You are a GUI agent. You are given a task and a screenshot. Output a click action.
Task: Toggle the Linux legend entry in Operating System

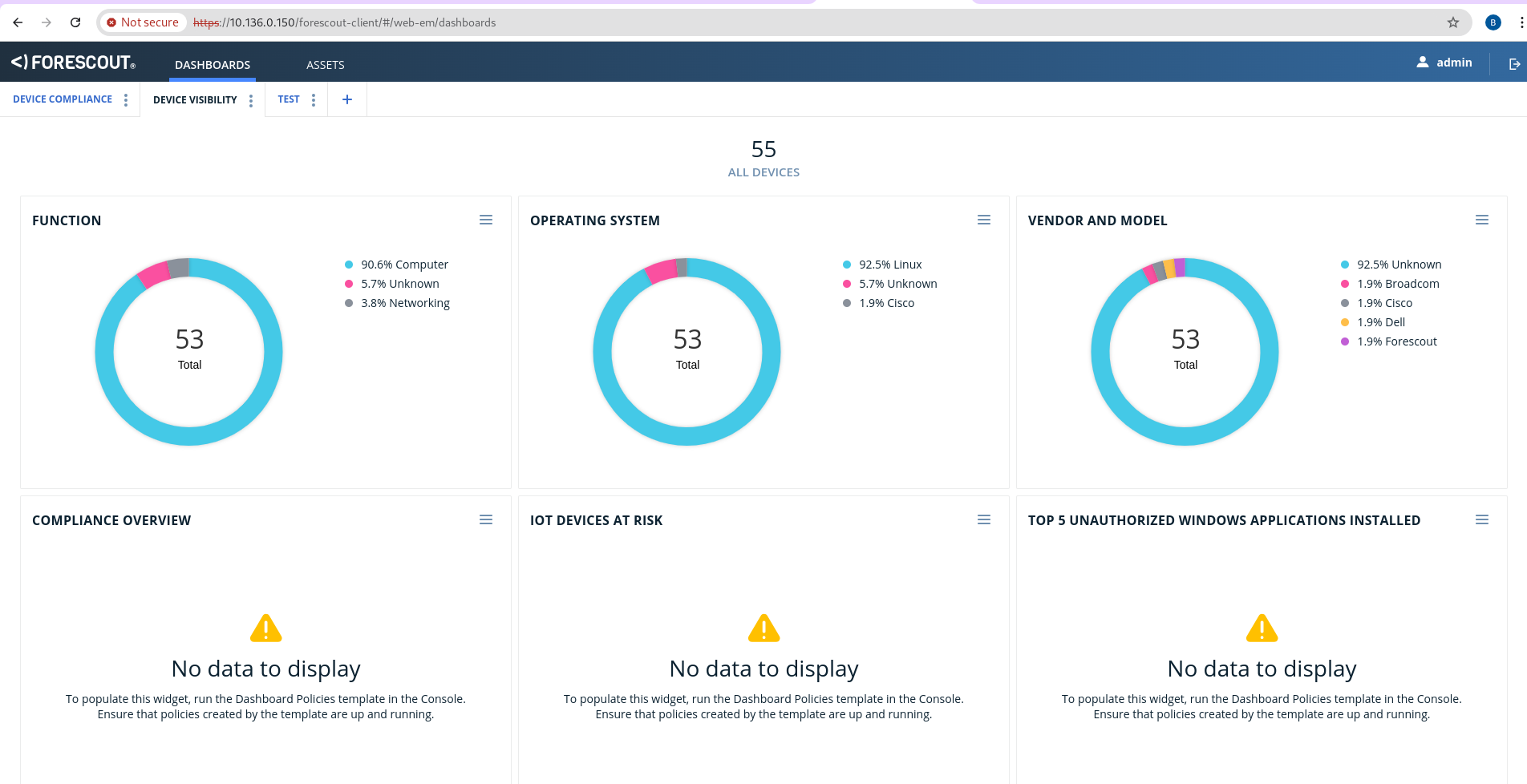tap(889, 265)
